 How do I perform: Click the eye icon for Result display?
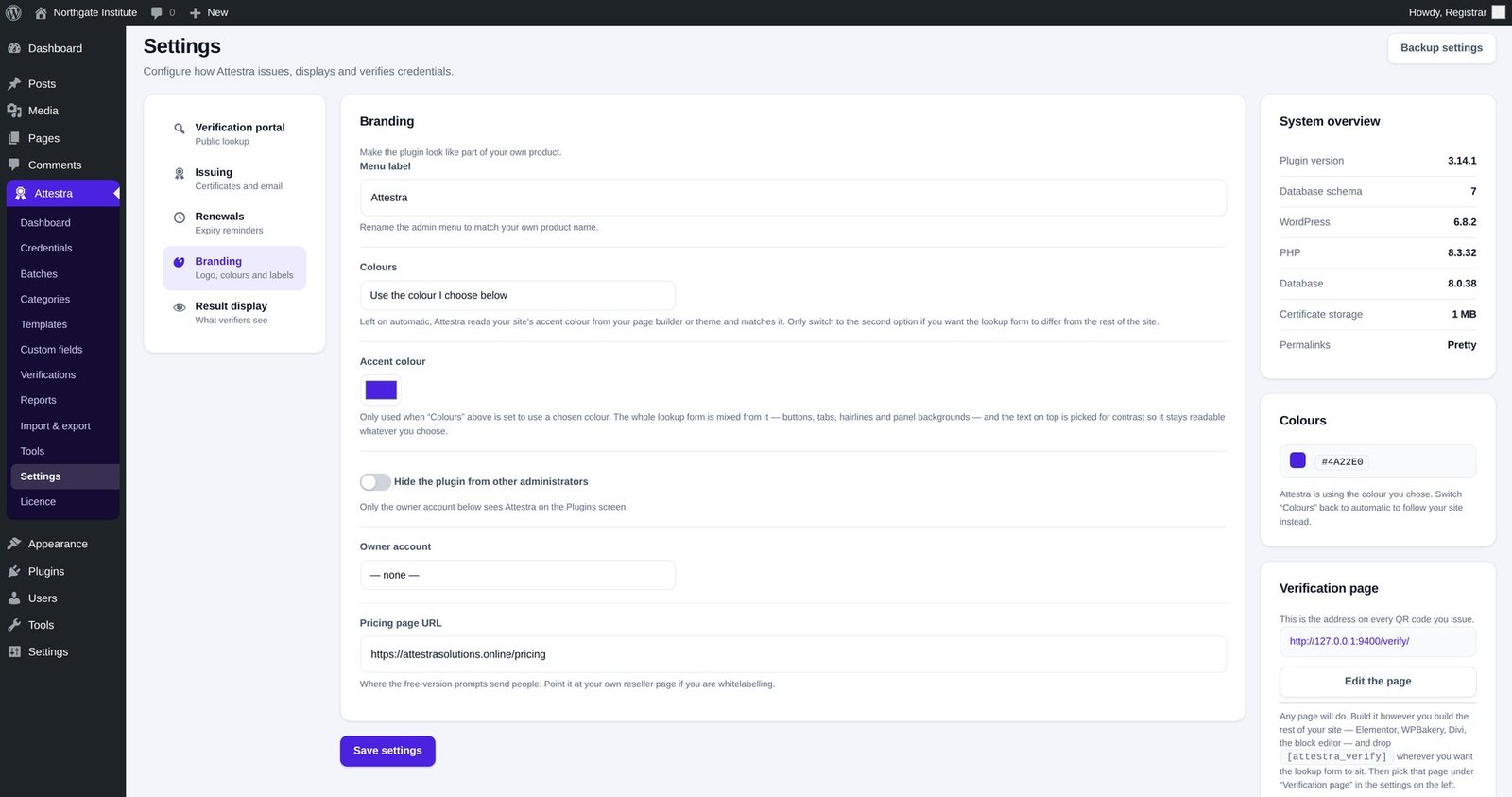pyautogui.click(x=180, y=307)
